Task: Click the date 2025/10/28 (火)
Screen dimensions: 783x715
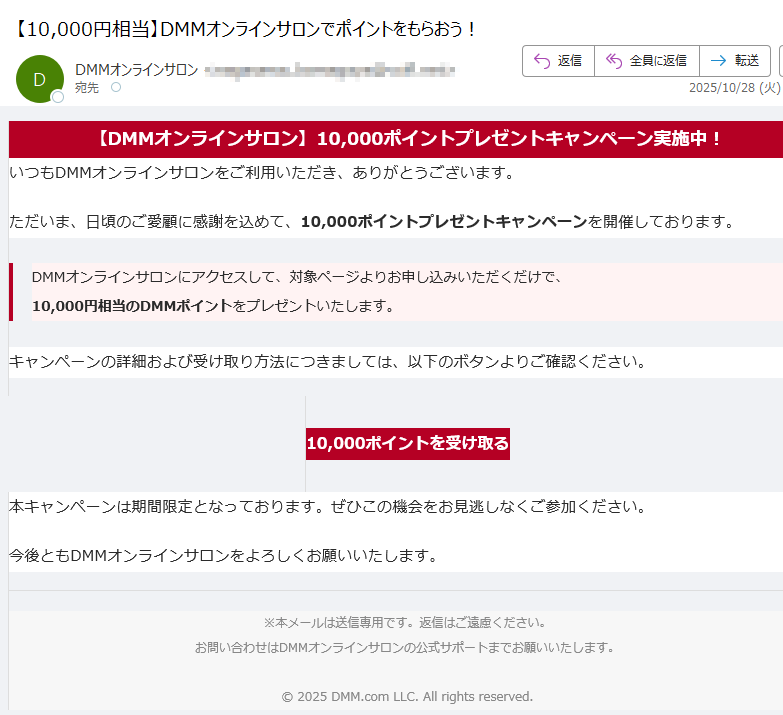Action: tap(735, 88)
